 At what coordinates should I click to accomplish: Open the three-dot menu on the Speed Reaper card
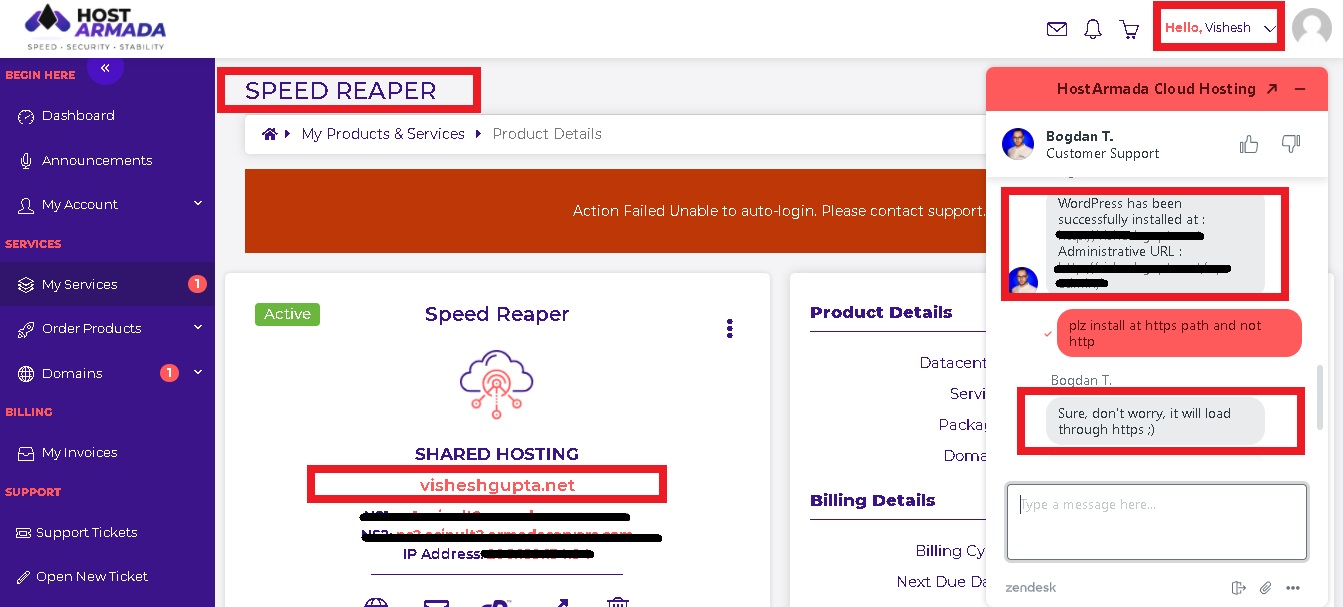(x=730, y=328)
